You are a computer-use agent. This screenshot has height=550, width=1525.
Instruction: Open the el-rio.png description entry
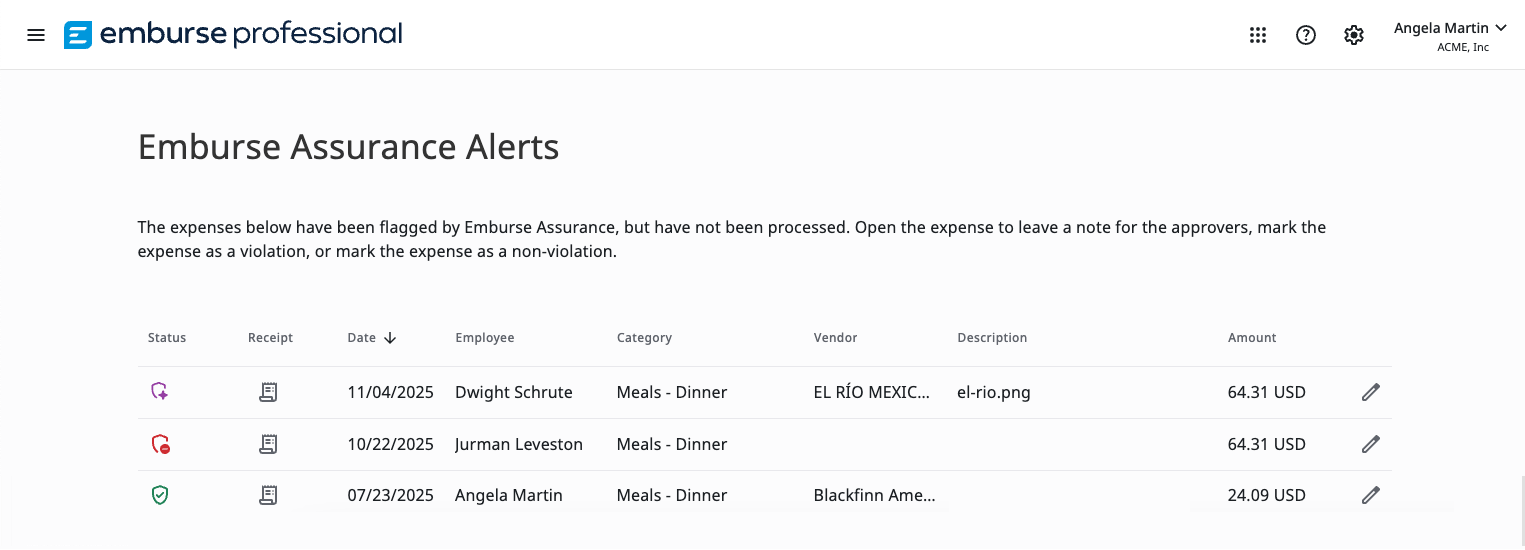(994, 392)
